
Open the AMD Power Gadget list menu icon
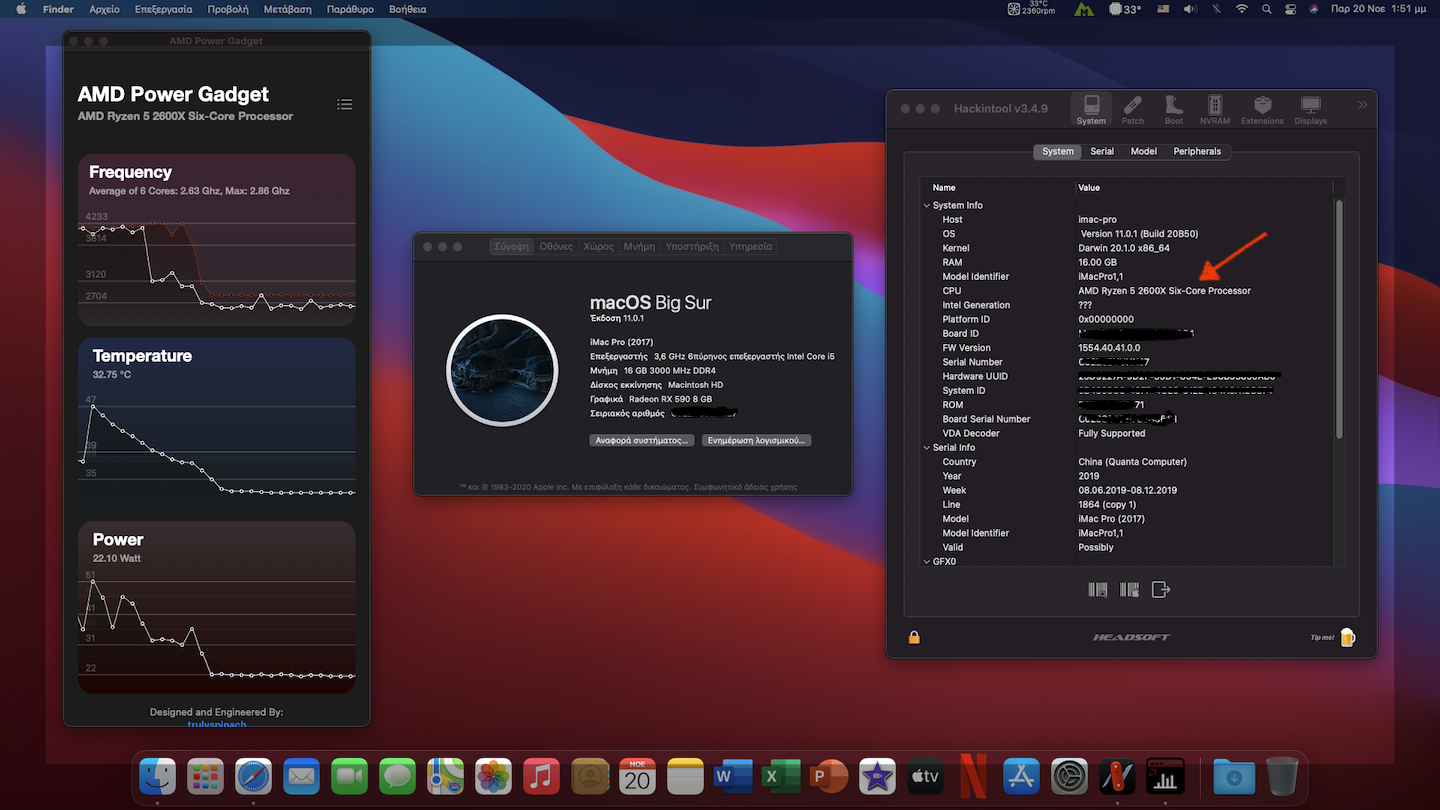pyautogui.click(x=345, y=104)
